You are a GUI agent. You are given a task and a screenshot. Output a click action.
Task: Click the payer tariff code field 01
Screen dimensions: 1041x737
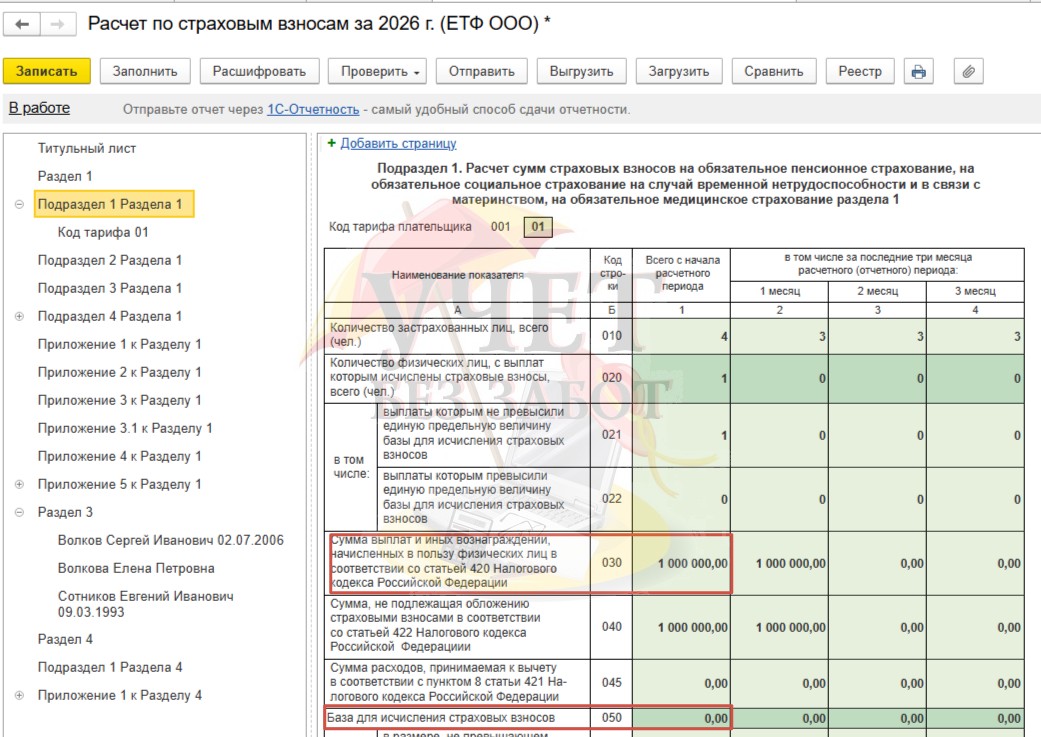pos(538,227)
